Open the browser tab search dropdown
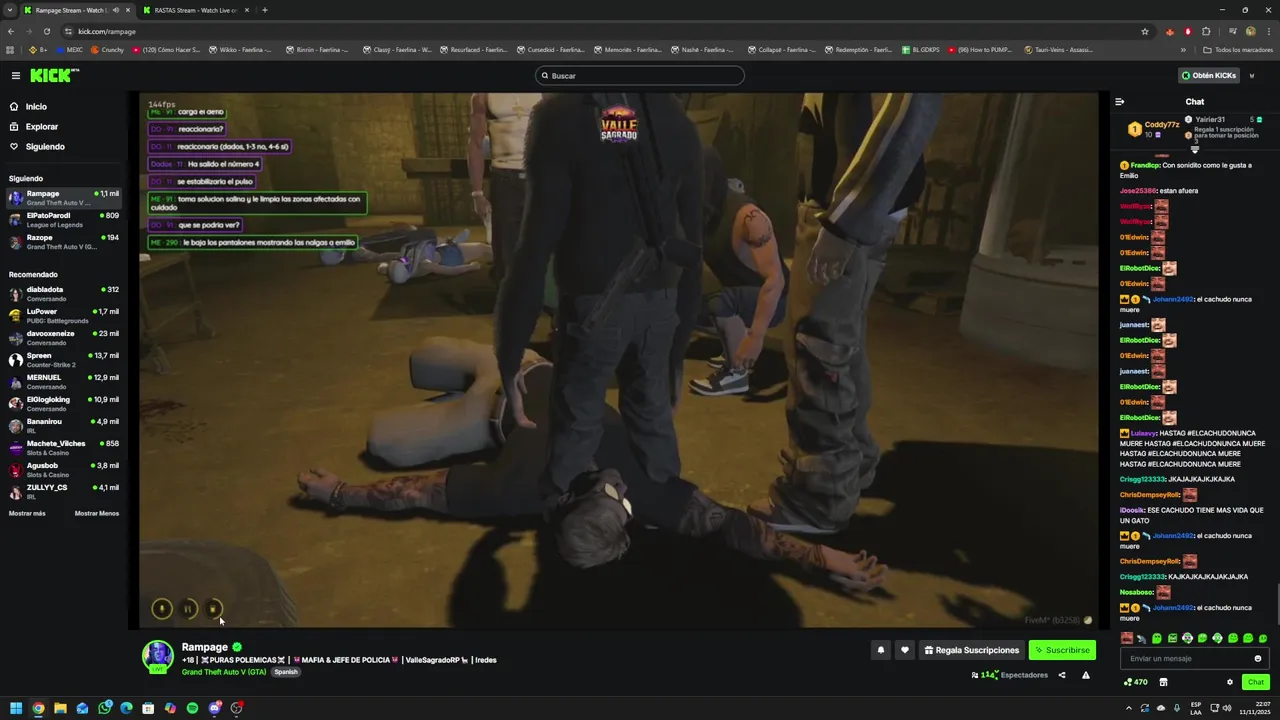This screenshot has height=720, width=1280. [x=9, y=10]
